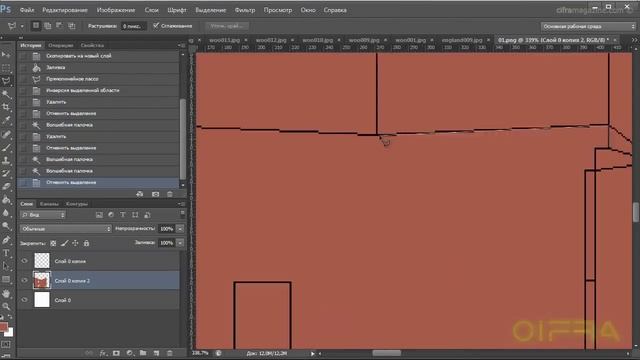Click Add to selection mode icon
640x360 pixels.
pyautogui.click(x=48, y=26)
